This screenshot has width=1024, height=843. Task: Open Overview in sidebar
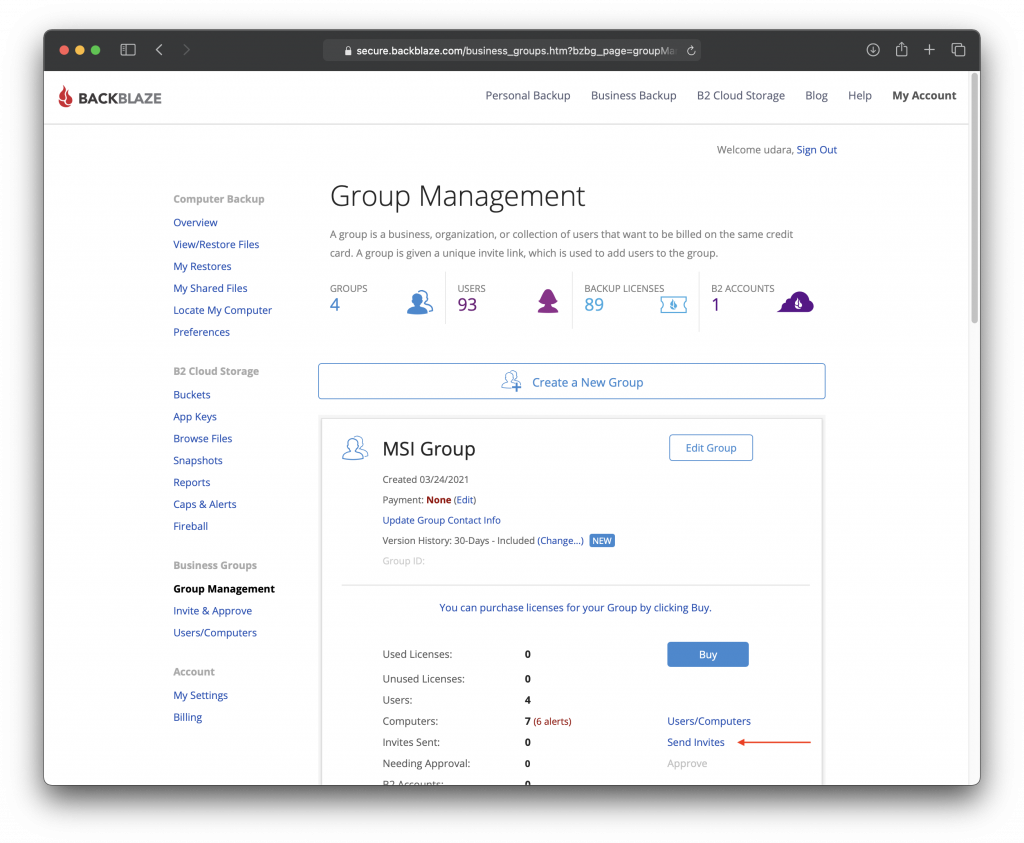tap(195, 223)
